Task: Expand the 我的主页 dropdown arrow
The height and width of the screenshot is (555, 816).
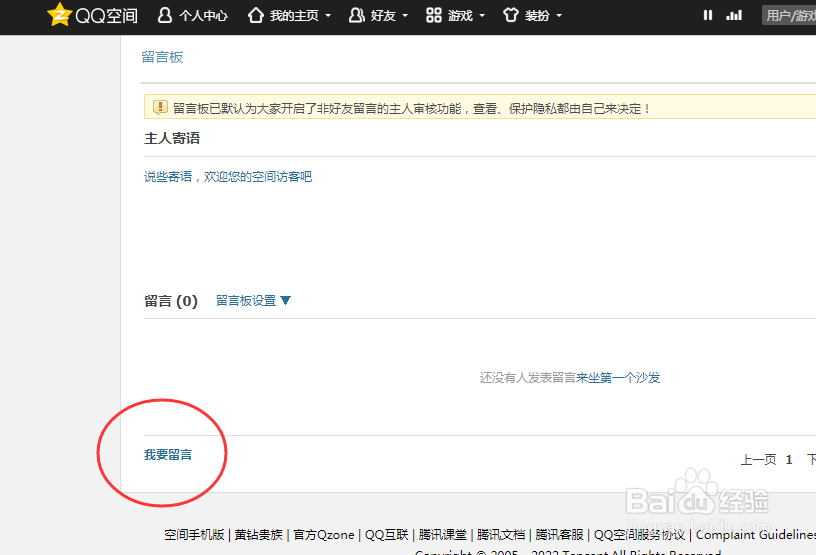Action: coord(328,16)
